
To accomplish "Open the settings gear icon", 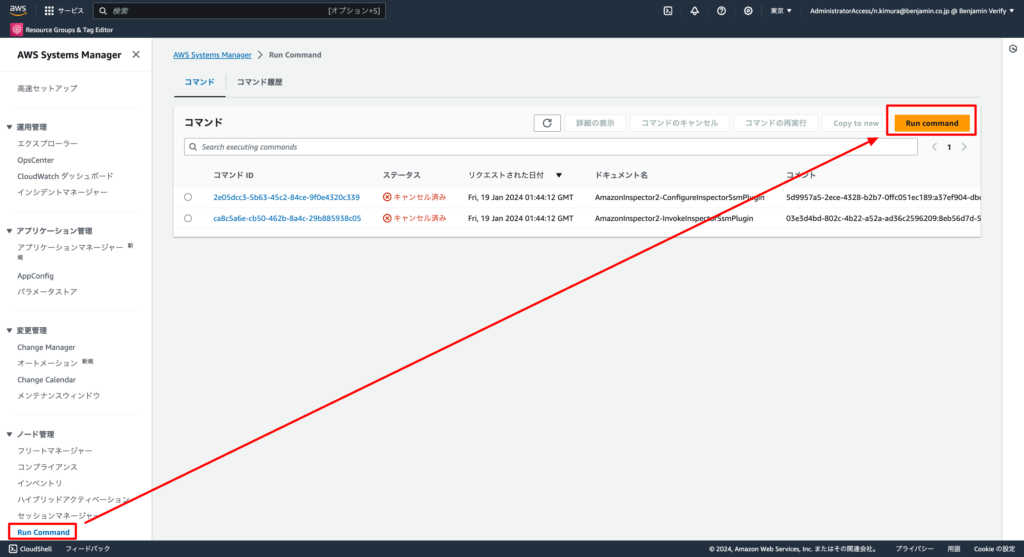I will [x=748, y=10].
